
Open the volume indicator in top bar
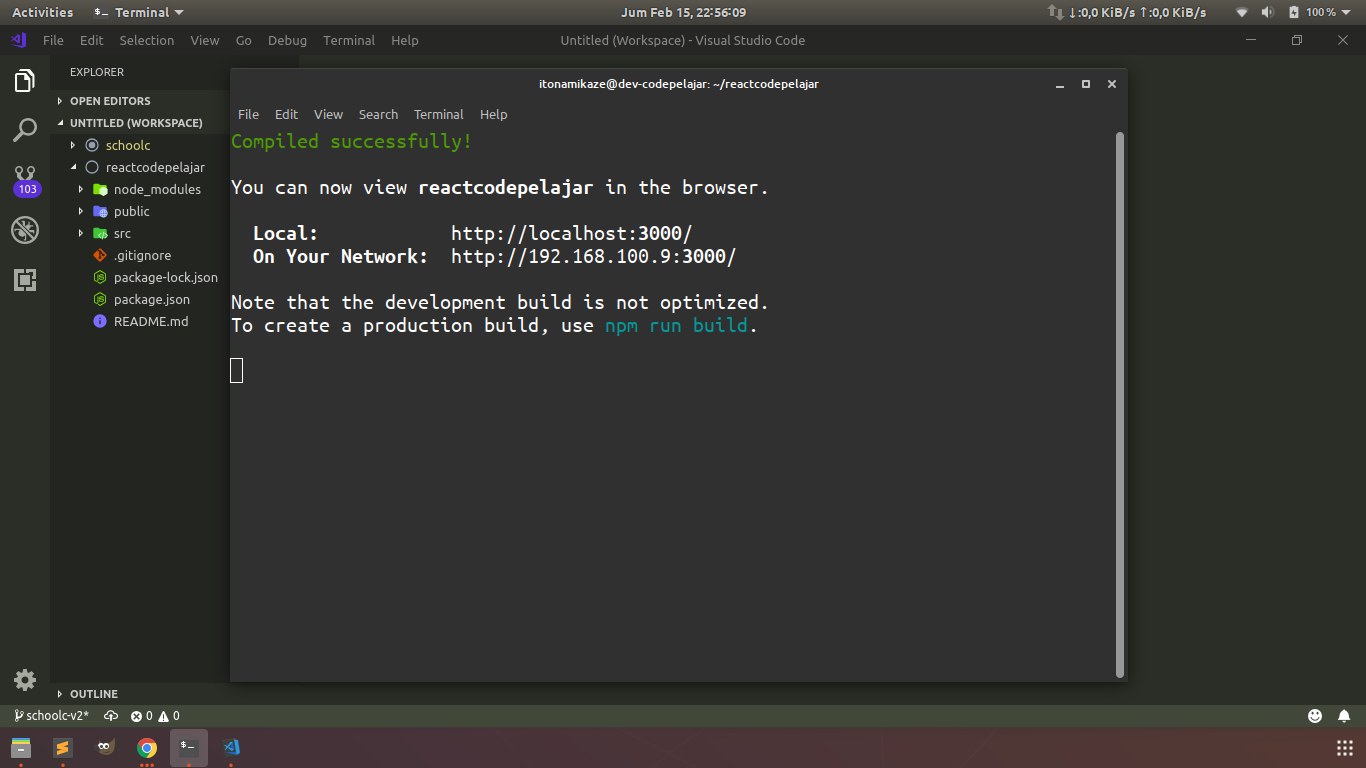point(1268,12)
